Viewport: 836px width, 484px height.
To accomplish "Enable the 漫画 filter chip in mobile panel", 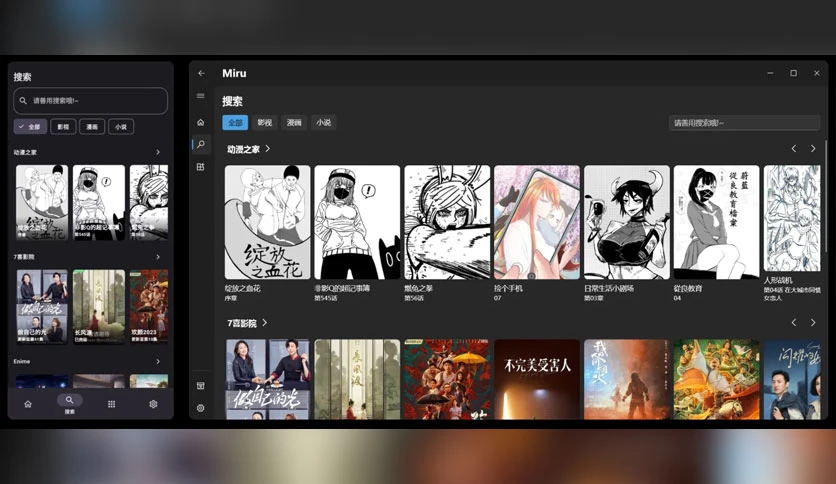I will [x=92, y=127].
